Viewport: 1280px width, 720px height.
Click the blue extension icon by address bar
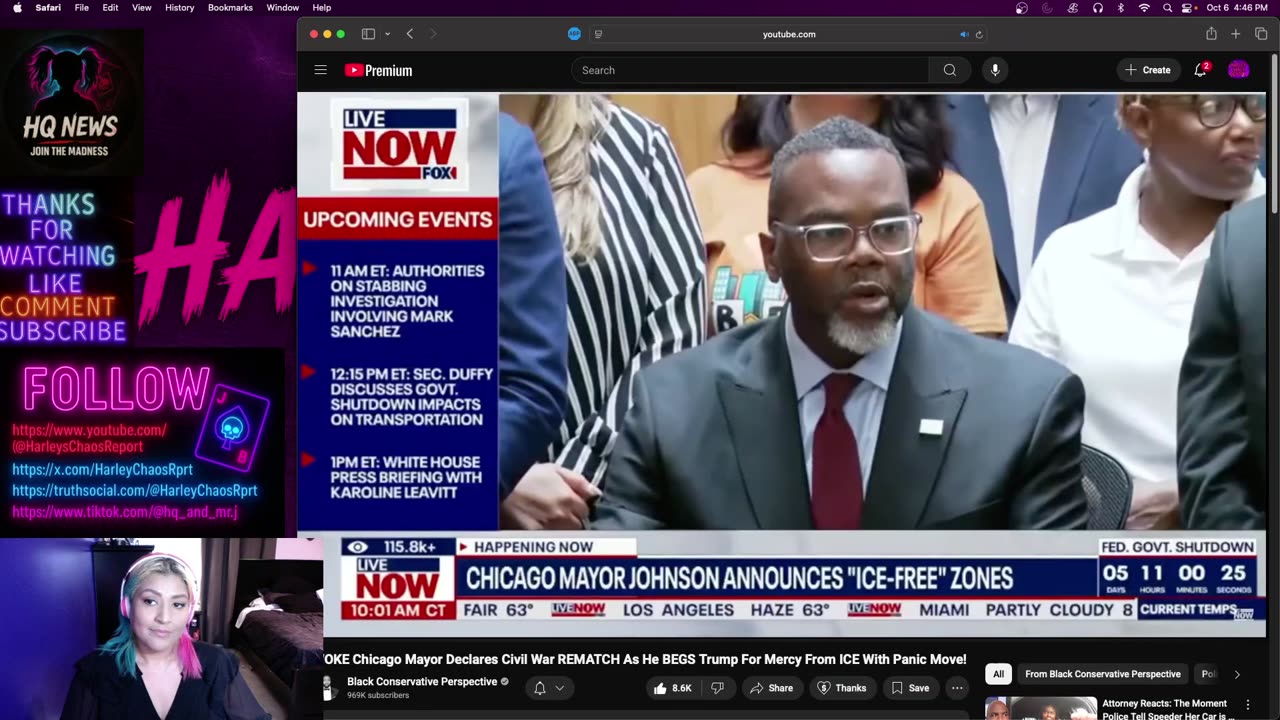coord(574,34)
